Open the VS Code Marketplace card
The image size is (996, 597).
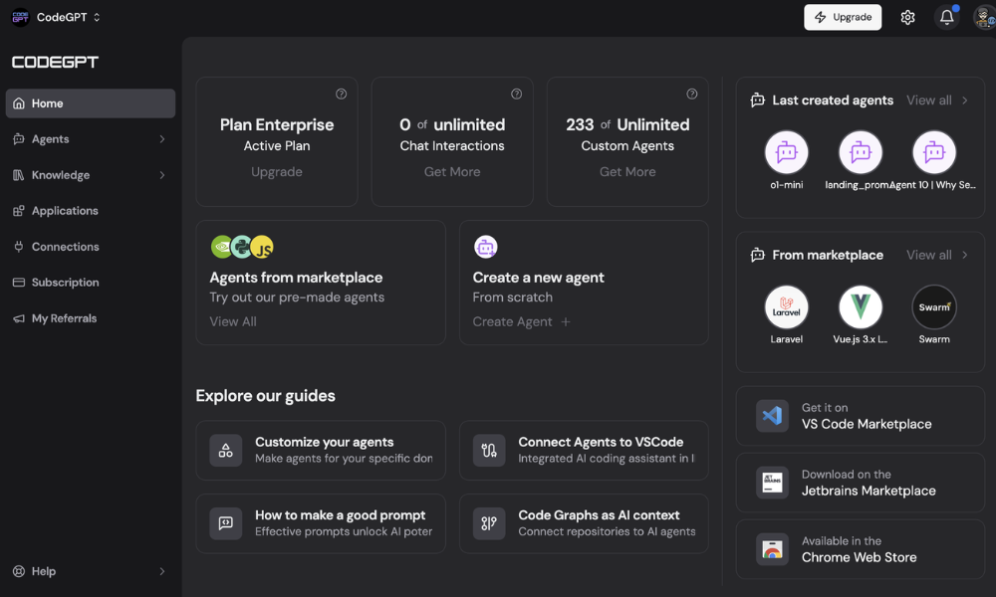pyautogui.click(x=860, y=415)
